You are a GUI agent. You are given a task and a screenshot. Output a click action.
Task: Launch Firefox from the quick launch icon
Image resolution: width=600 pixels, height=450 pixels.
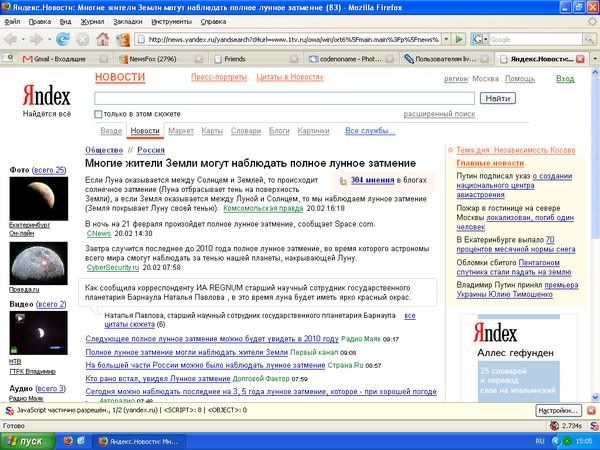tap(68, 441)
